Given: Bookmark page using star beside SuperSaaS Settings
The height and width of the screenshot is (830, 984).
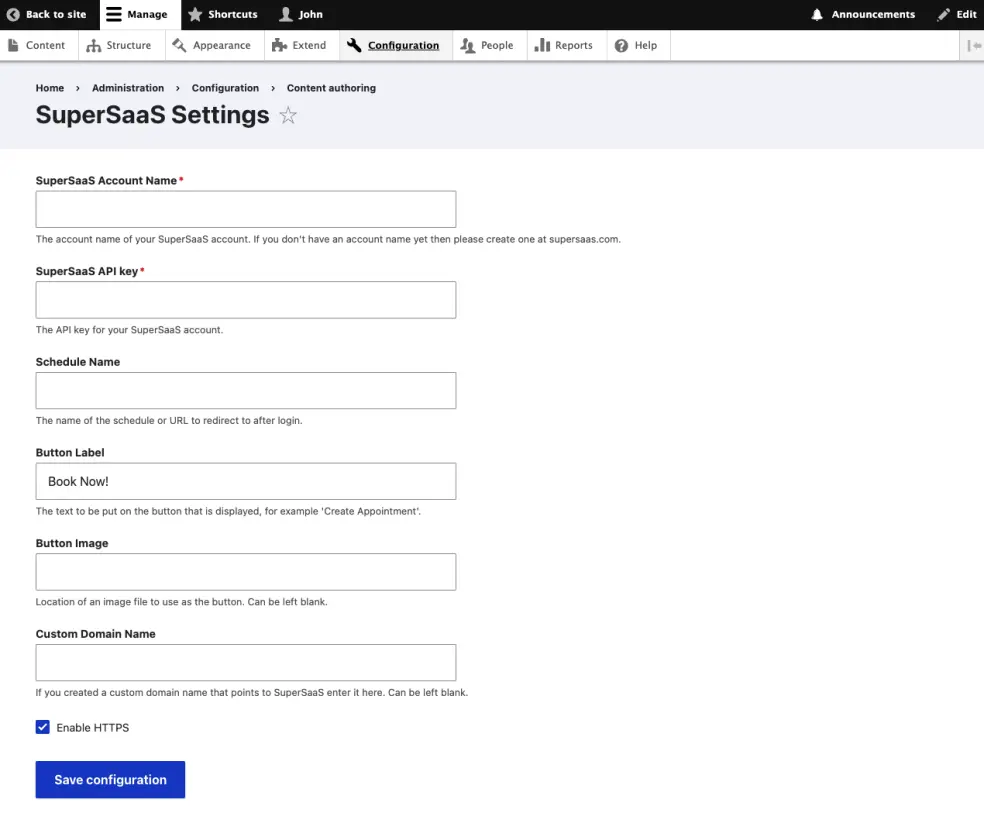Looking at the screenshot, I should pyautogui.click(x=287, y=116).
